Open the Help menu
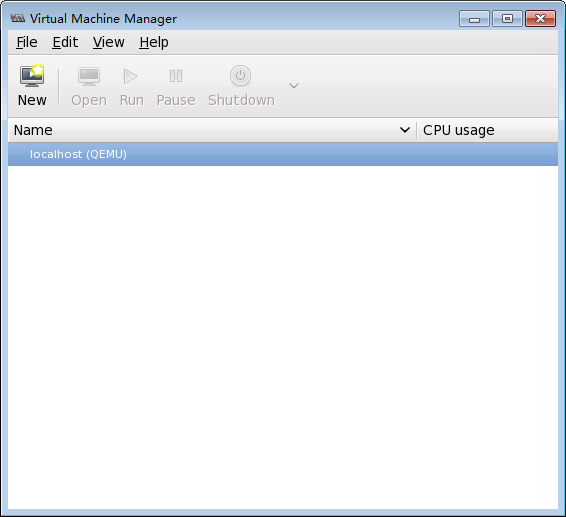 pyautogui.click(x=154, y=42)
